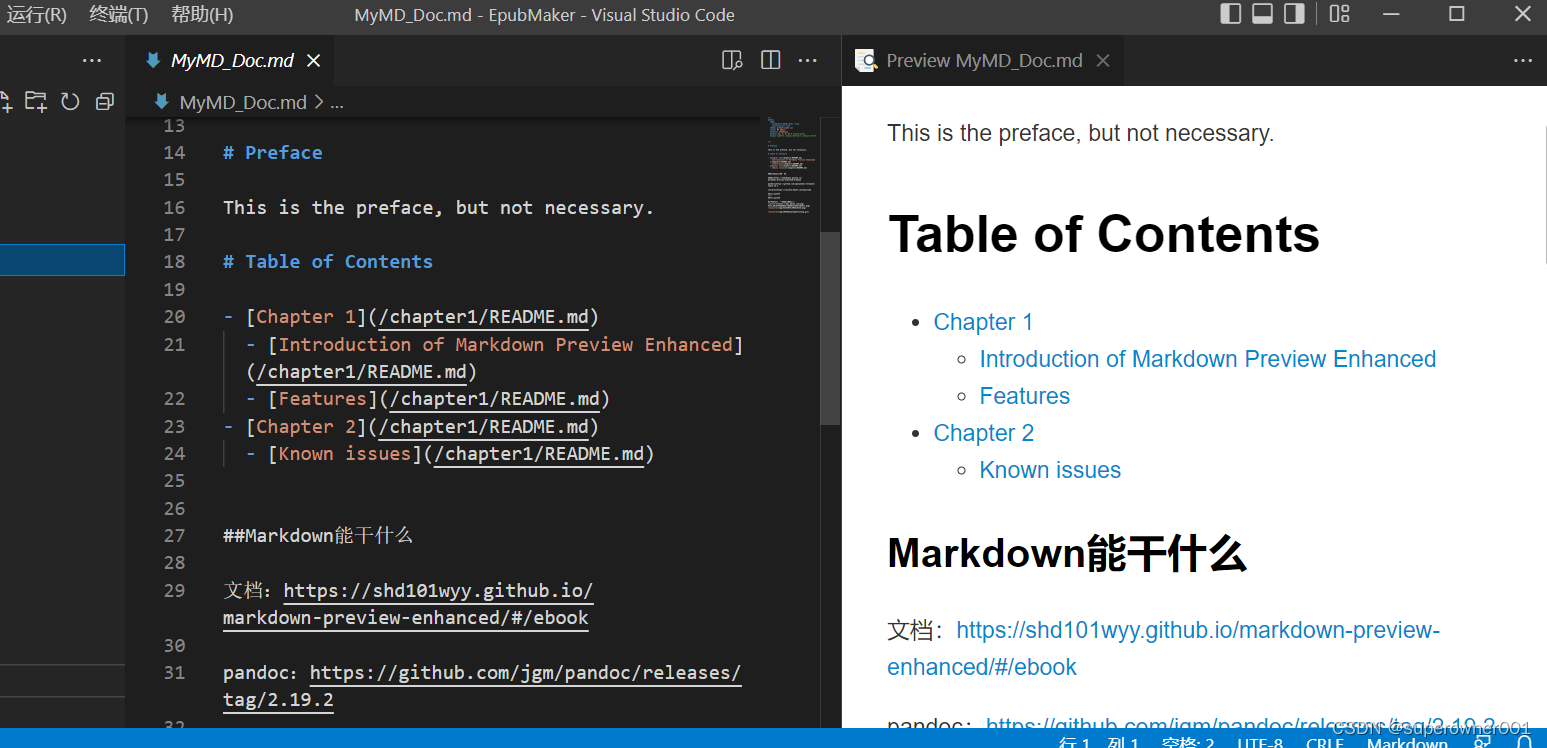Toggle secondary sidebar layout icon
This screenshot has height=748, width=1547.
(x=1294, y=14)
